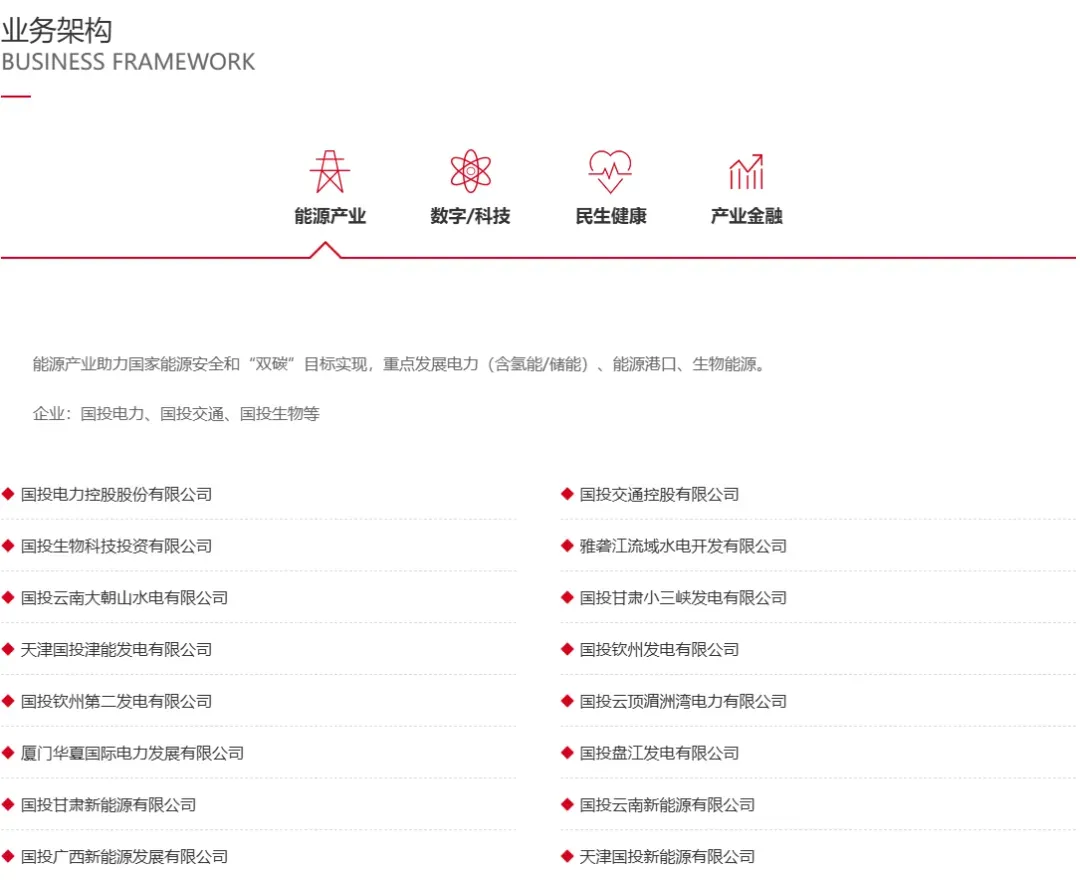The image size is (1080, 880).
Task: Click the atom icon for 数字/科技
Action: pyautogui.click(x=470, y=171)
